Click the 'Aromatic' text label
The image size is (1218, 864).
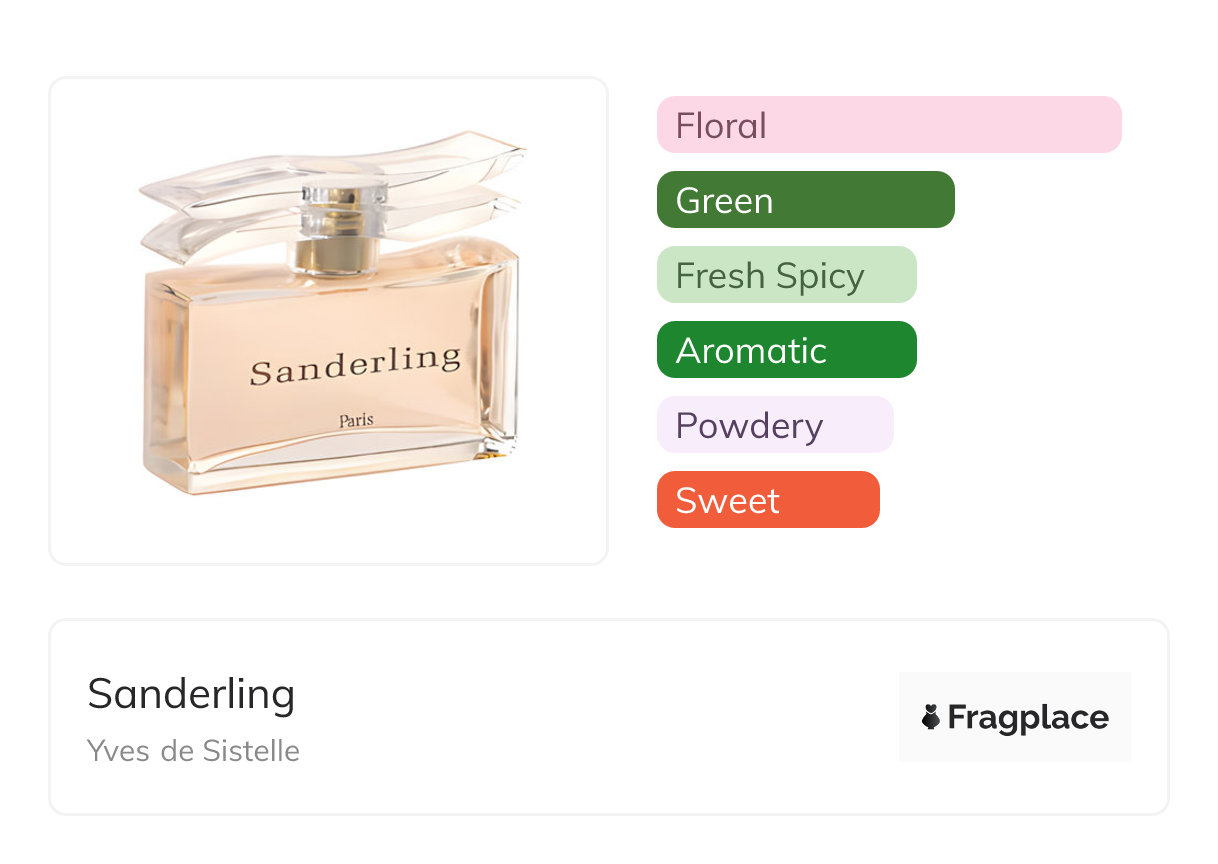(x=751, y=351)
